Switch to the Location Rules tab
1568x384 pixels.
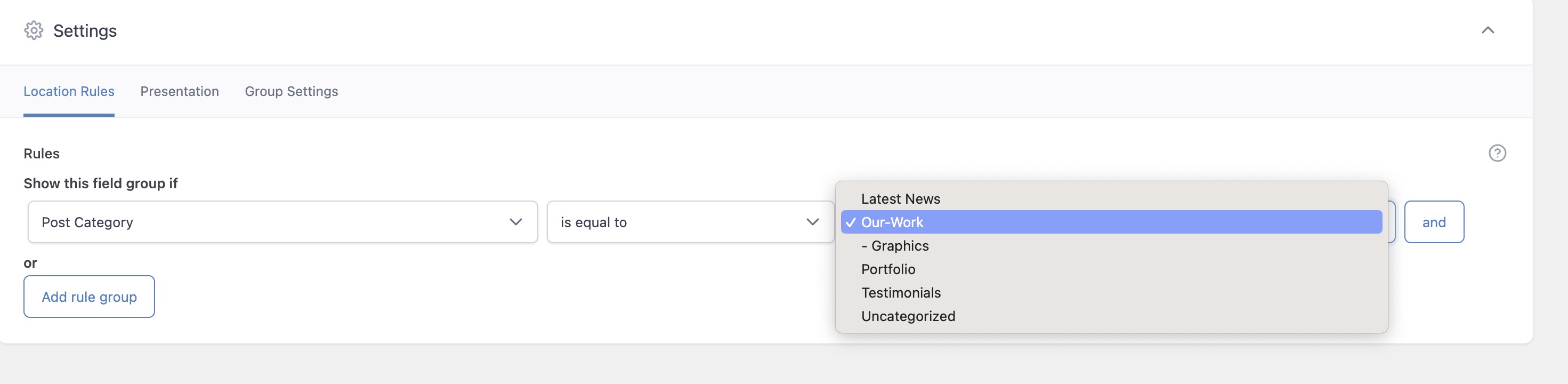[x=69, y=91]
